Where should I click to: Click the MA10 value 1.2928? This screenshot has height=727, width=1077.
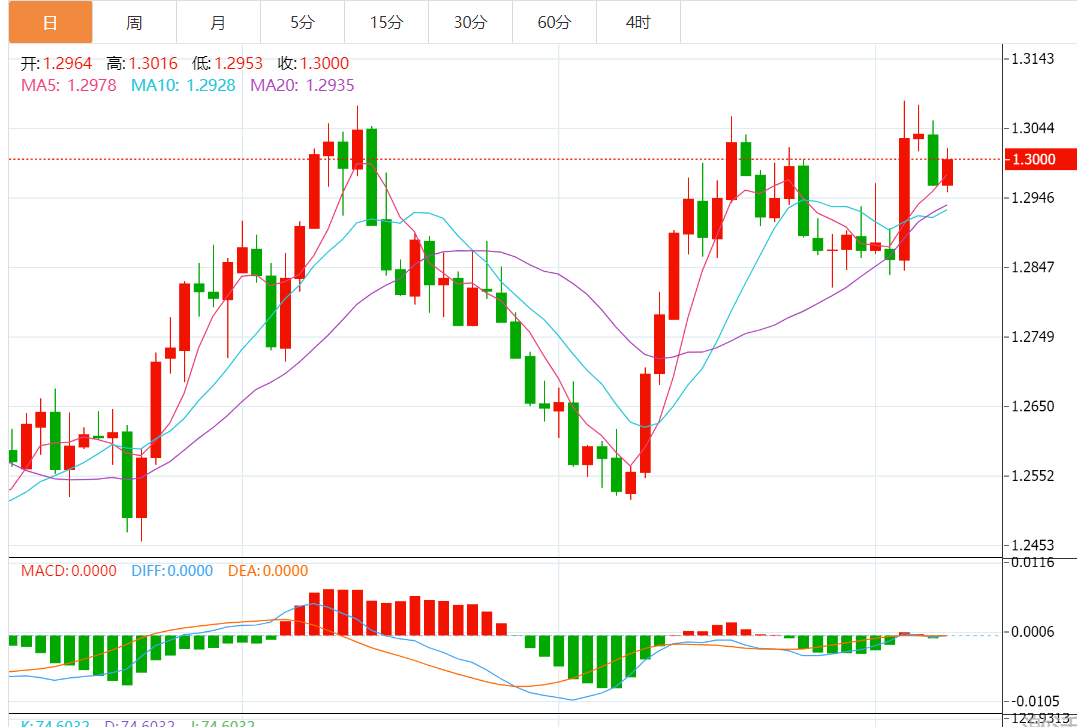tap(211, 85)
